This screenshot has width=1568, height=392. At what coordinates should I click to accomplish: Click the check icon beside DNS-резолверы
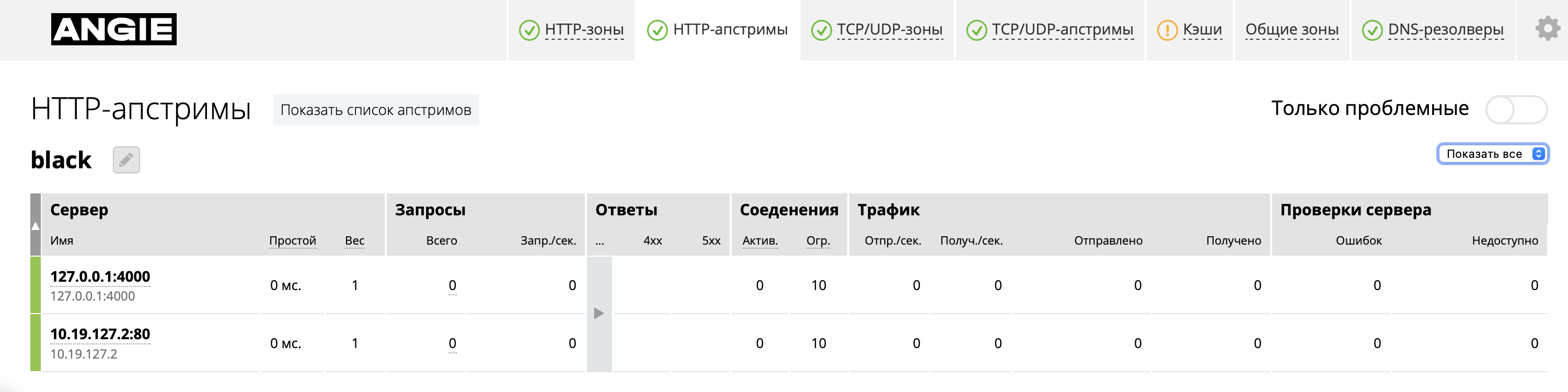click(x=1372, y=30)
